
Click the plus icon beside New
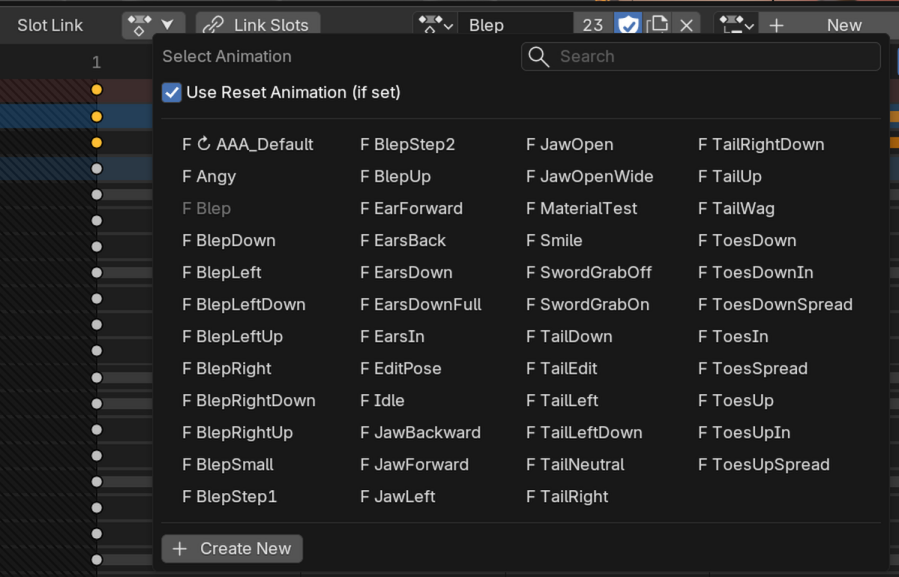[x=776, y=25]
